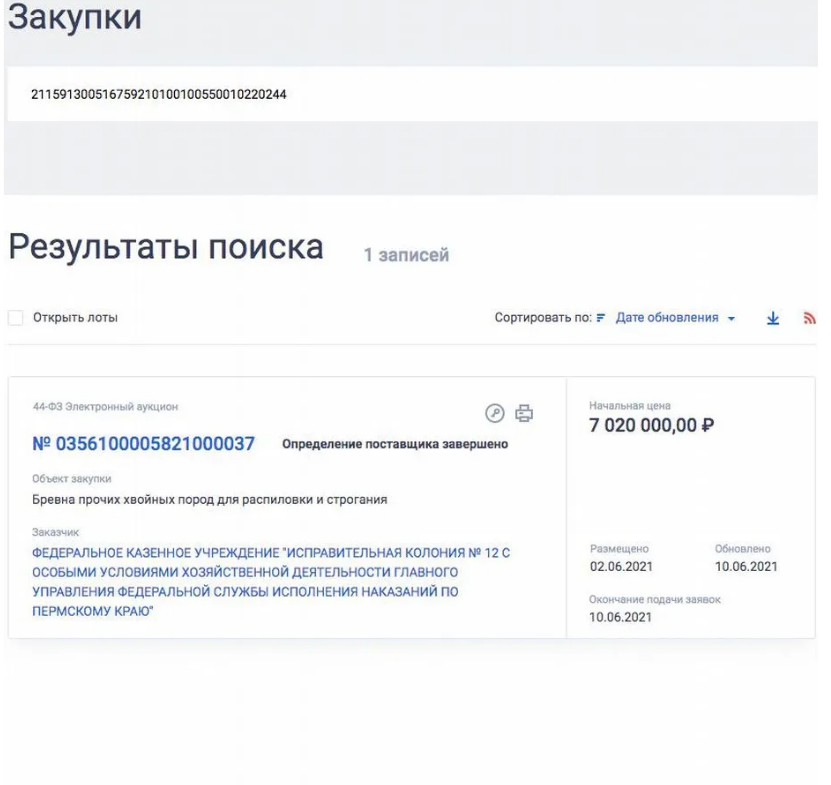Click the electronic signature key icon
The image size is (831, 785).
[494, 413]
